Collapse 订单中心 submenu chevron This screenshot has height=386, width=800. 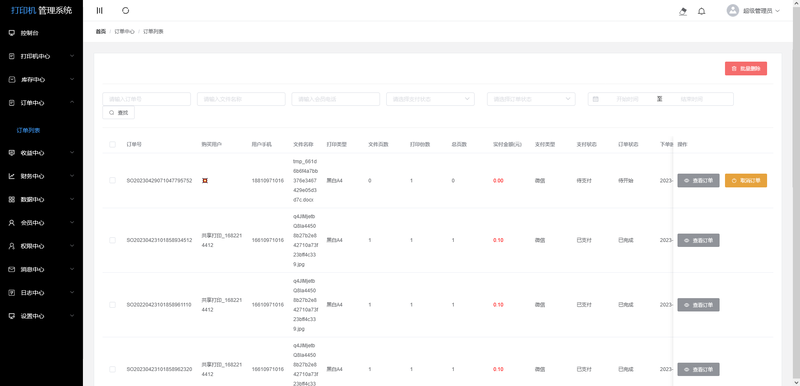[72, 103]
